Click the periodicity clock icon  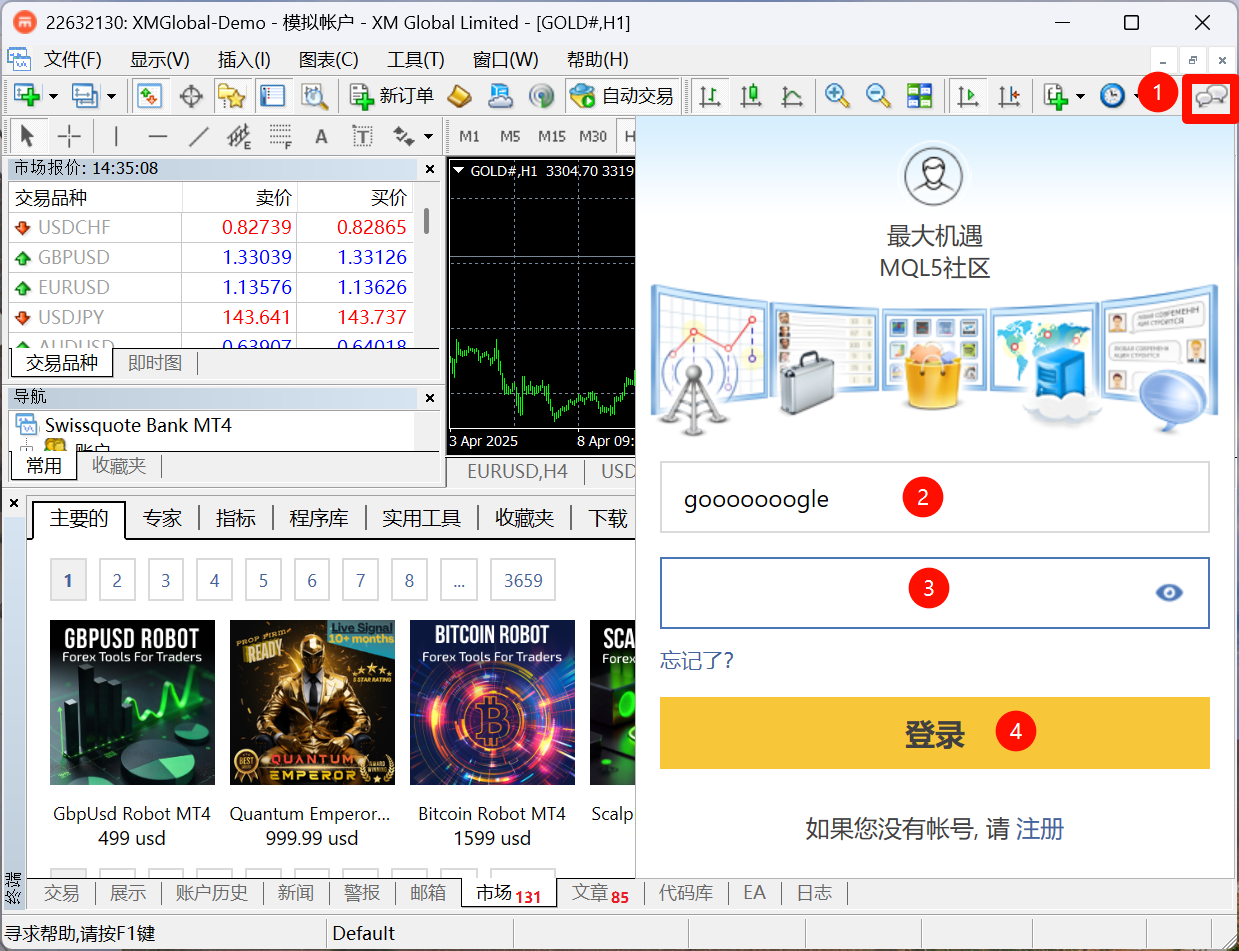pyautogui.click(x=1112, y=96)
